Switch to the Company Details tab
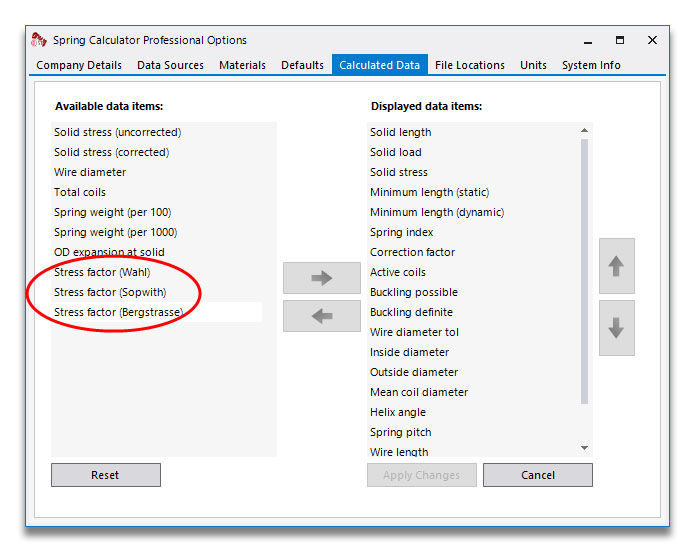The image size is (695, 552). click(79, 65)
